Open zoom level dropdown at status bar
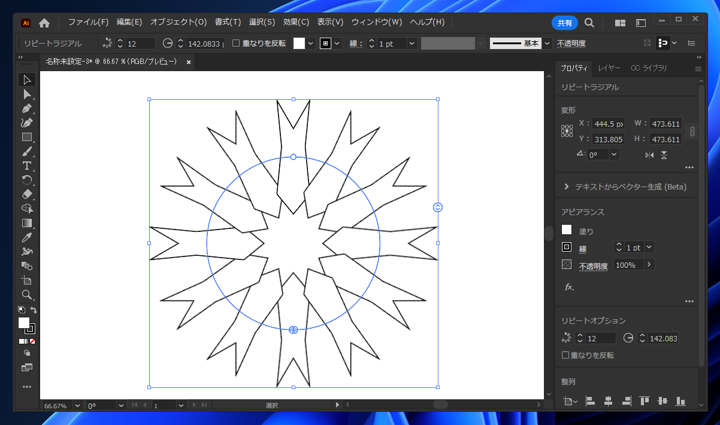The height and width of the screenshot is (425, 720). click(77, 406)
